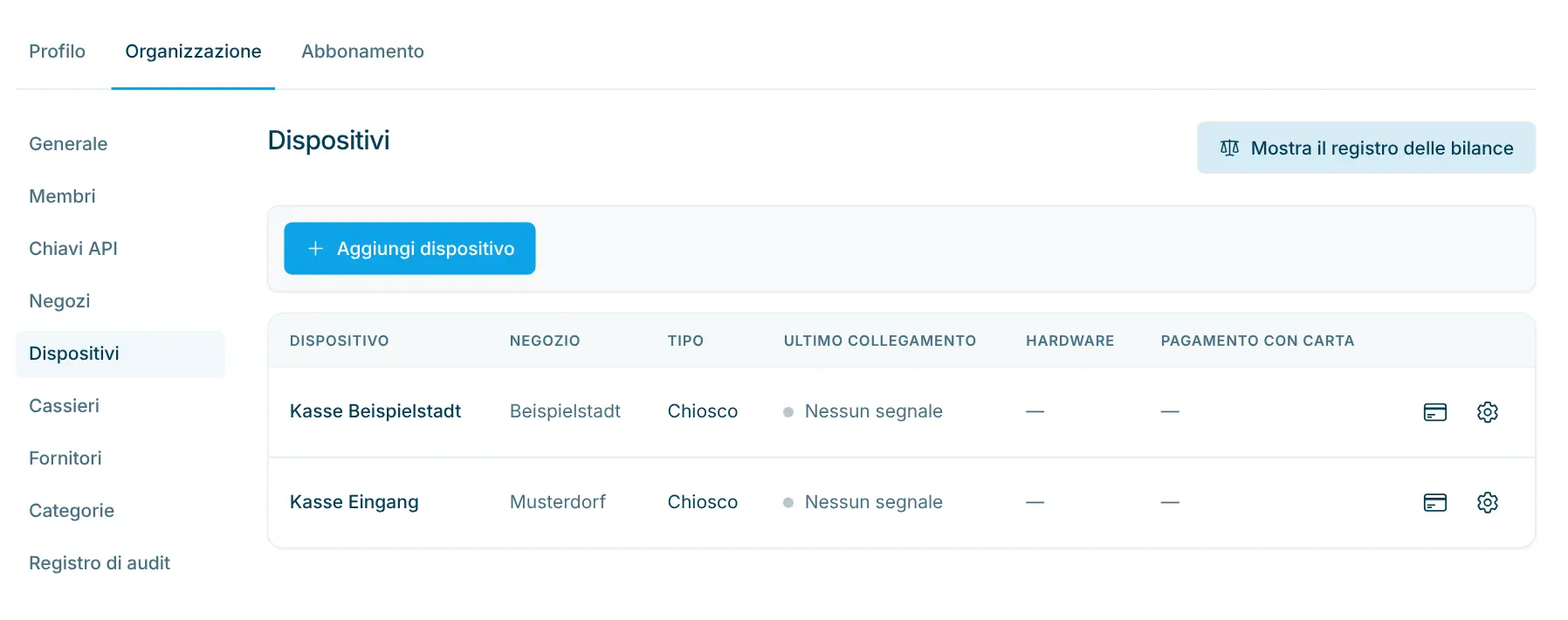Open card payment settings for Kasse Beispielstadt
Screen dimensions: 1568x620
[x=1434, y=412]
